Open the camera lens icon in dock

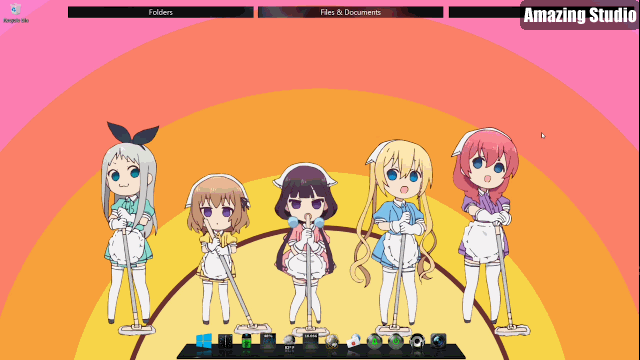tap(438, 341)
